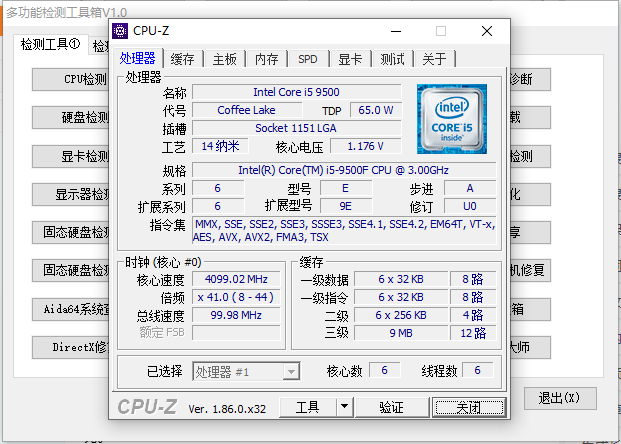
Task: Click the 14 纳米 process value
Action: [x=221, y=146]
